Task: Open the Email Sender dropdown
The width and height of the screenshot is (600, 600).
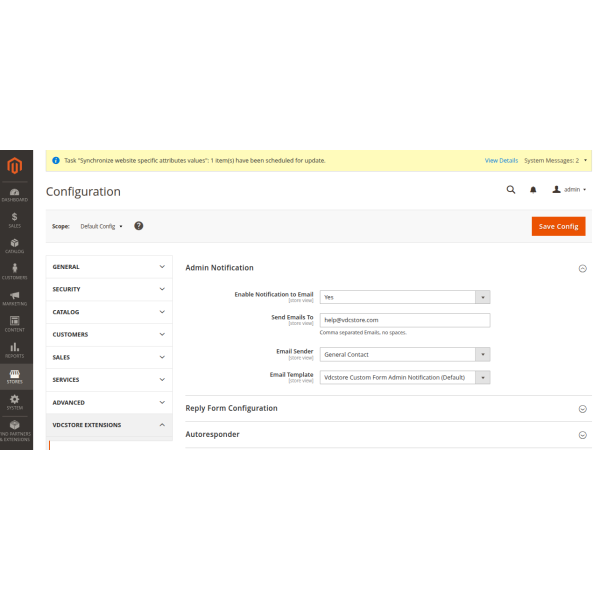Action: [405, 354]
